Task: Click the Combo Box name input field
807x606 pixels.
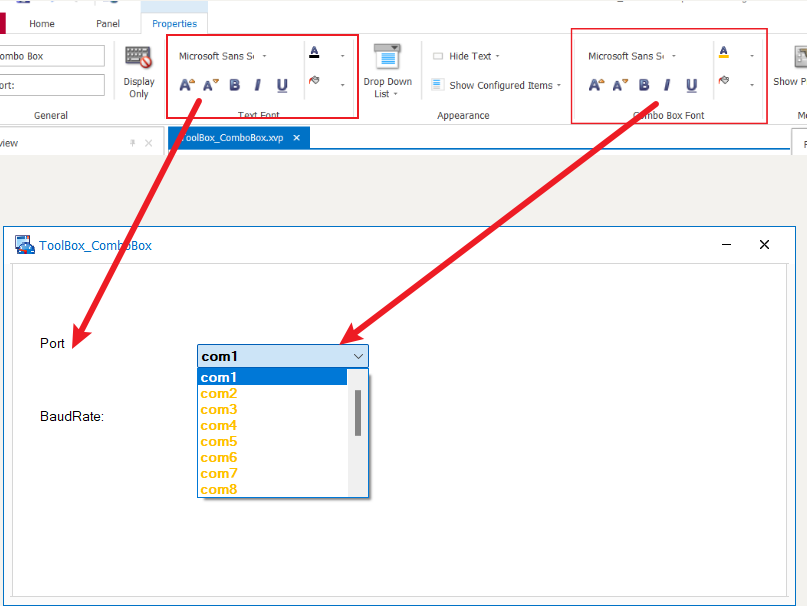Action: click(x=51, y=56)
